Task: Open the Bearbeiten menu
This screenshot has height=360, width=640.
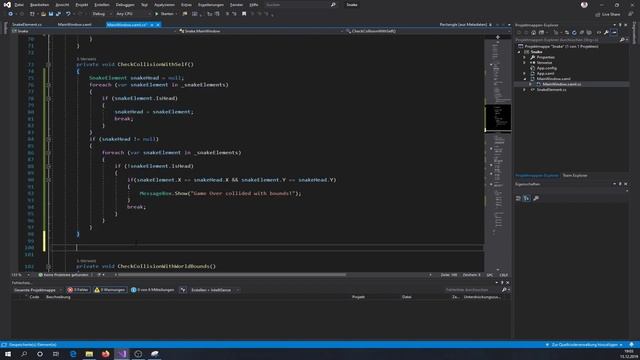Action: 39,5
